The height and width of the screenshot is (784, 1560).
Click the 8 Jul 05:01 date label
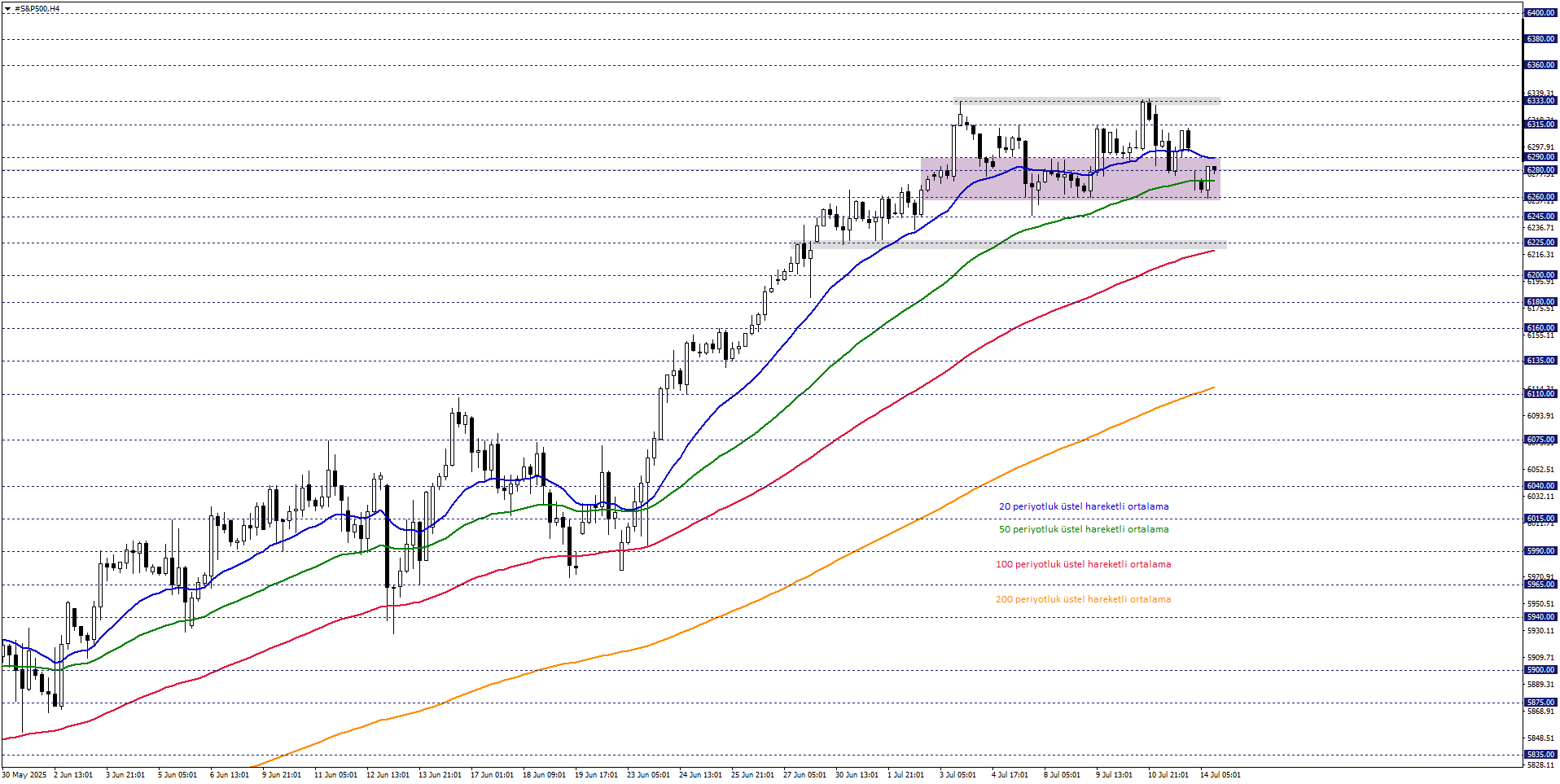click(x=1063, y=775)
